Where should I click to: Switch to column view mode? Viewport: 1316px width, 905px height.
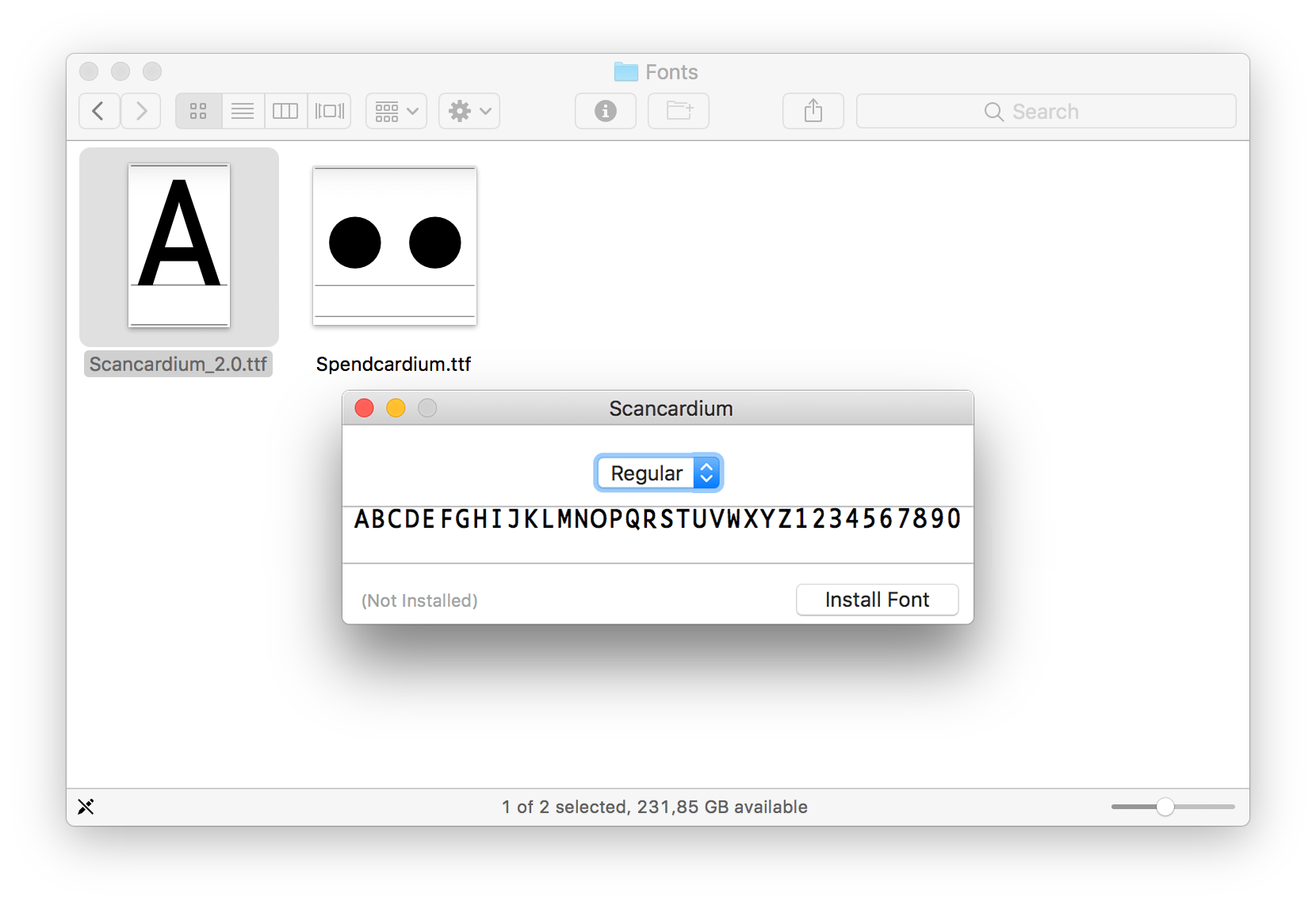coord(285,111)
